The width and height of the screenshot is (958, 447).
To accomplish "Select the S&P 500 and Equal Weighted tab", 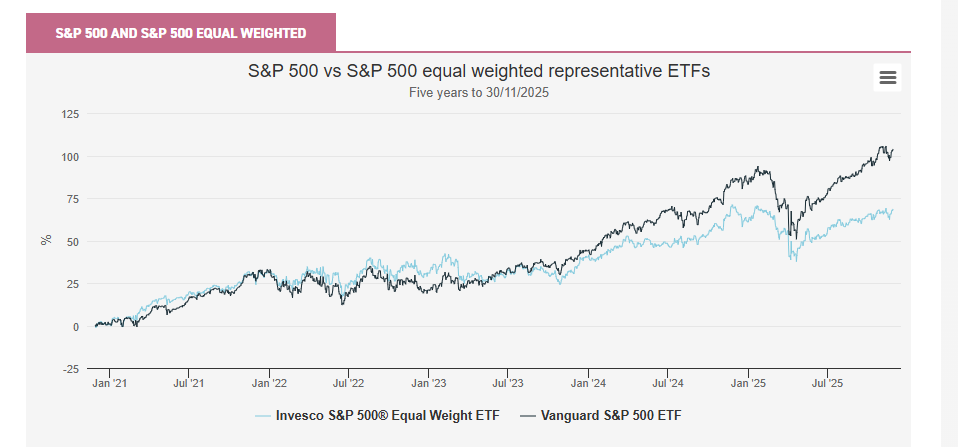I will click(x=181, y=33).
